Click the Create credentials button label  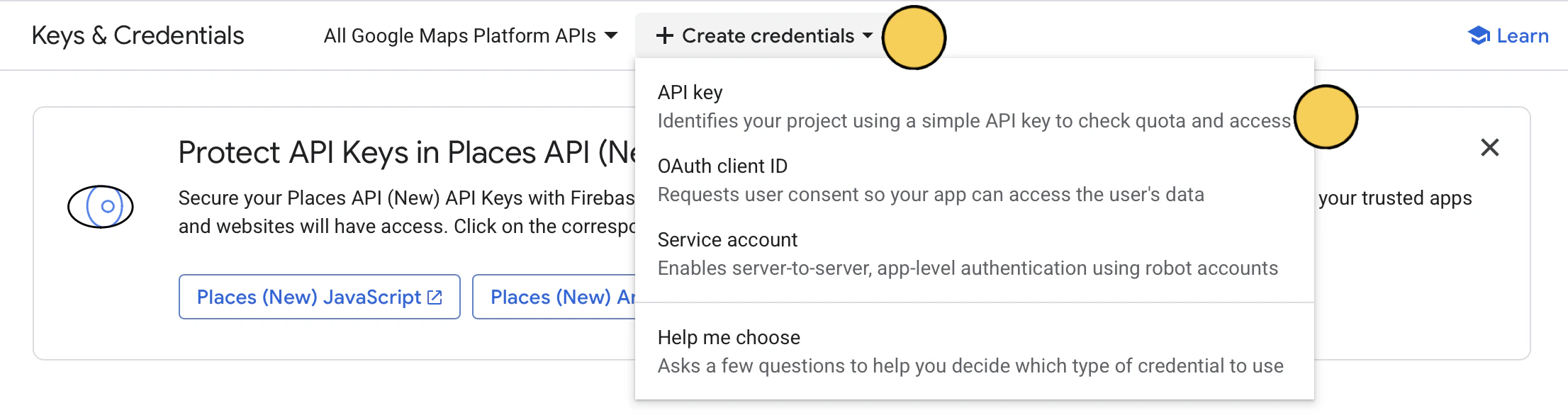[x=768, y=35]
